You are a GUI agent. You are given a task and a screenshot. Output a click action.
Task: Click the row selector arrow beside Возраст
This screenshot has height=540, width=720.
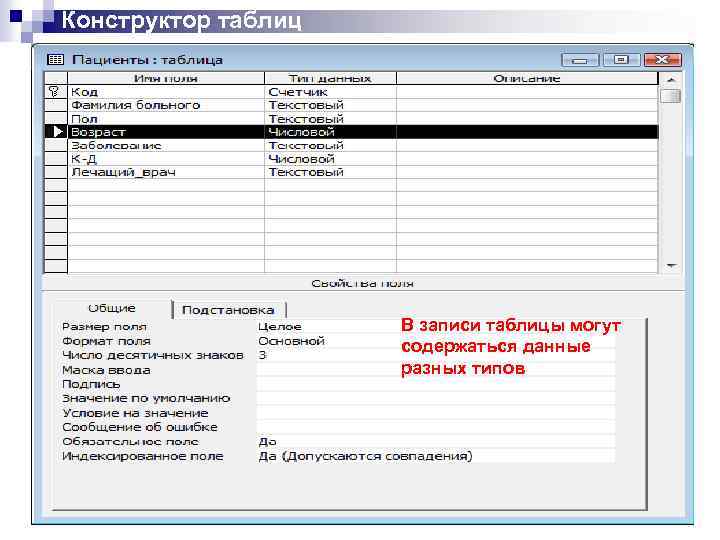point(58,132)
